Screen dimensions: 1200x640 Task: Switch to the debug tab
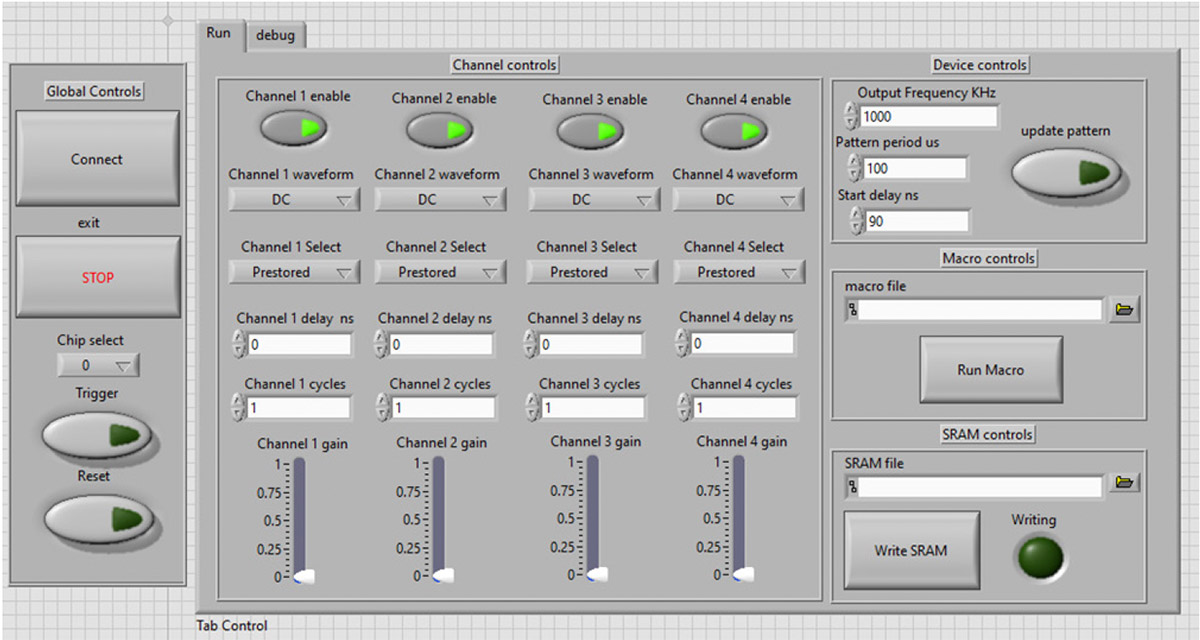tap(275, 35)
